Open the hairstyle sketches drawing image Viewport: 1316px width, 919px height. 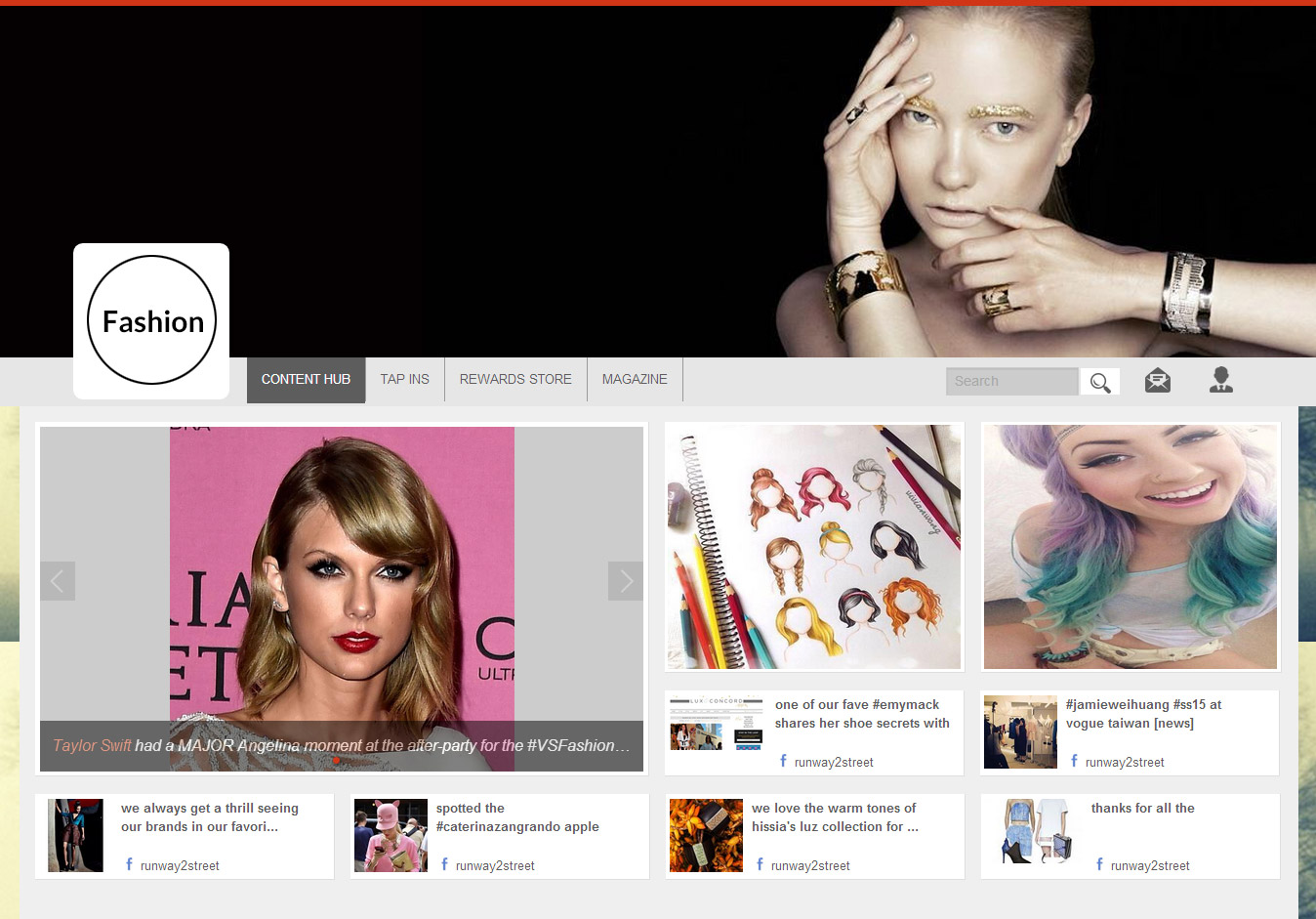(814, 547)
